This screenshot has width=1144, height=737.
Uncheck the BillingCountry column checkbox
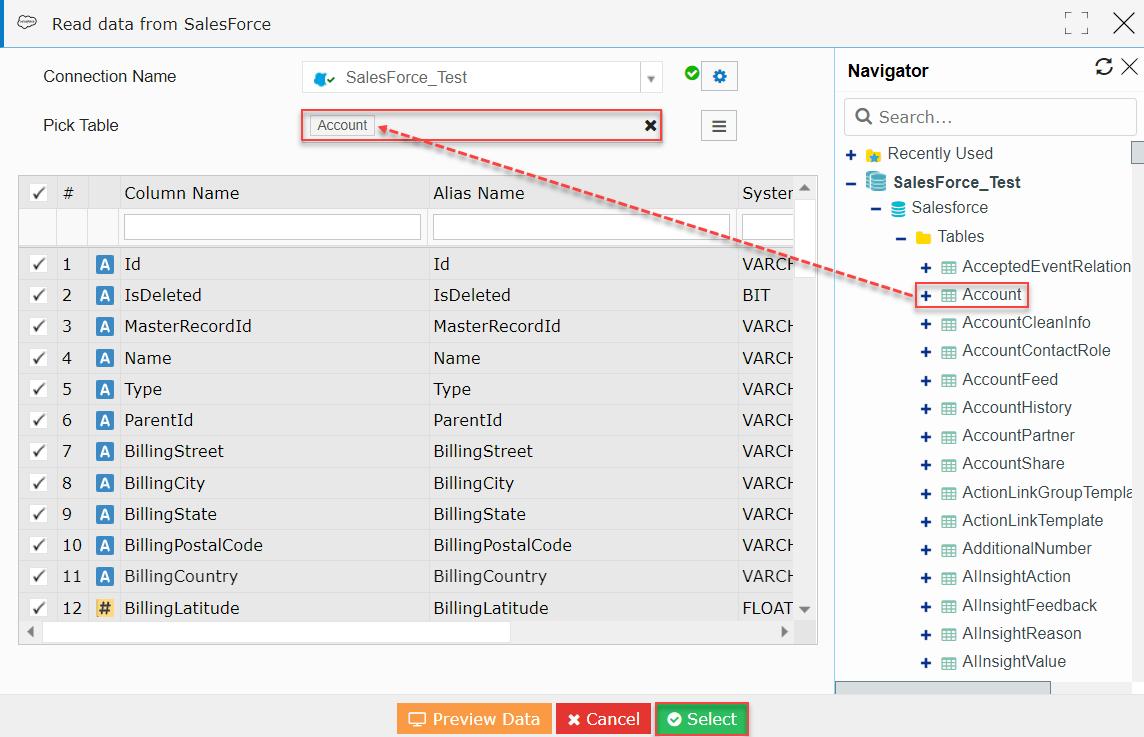pyautogui.click(x=39, y=576)
